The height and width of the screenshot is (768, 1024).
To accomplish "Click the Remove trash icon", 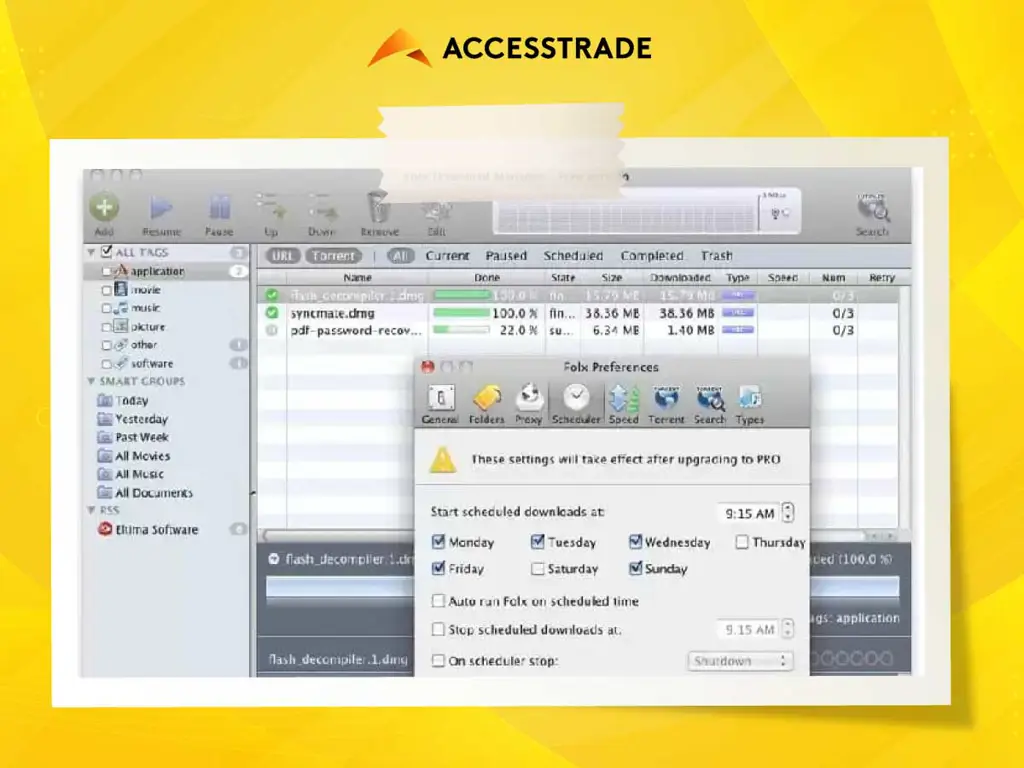I will 379,208.
